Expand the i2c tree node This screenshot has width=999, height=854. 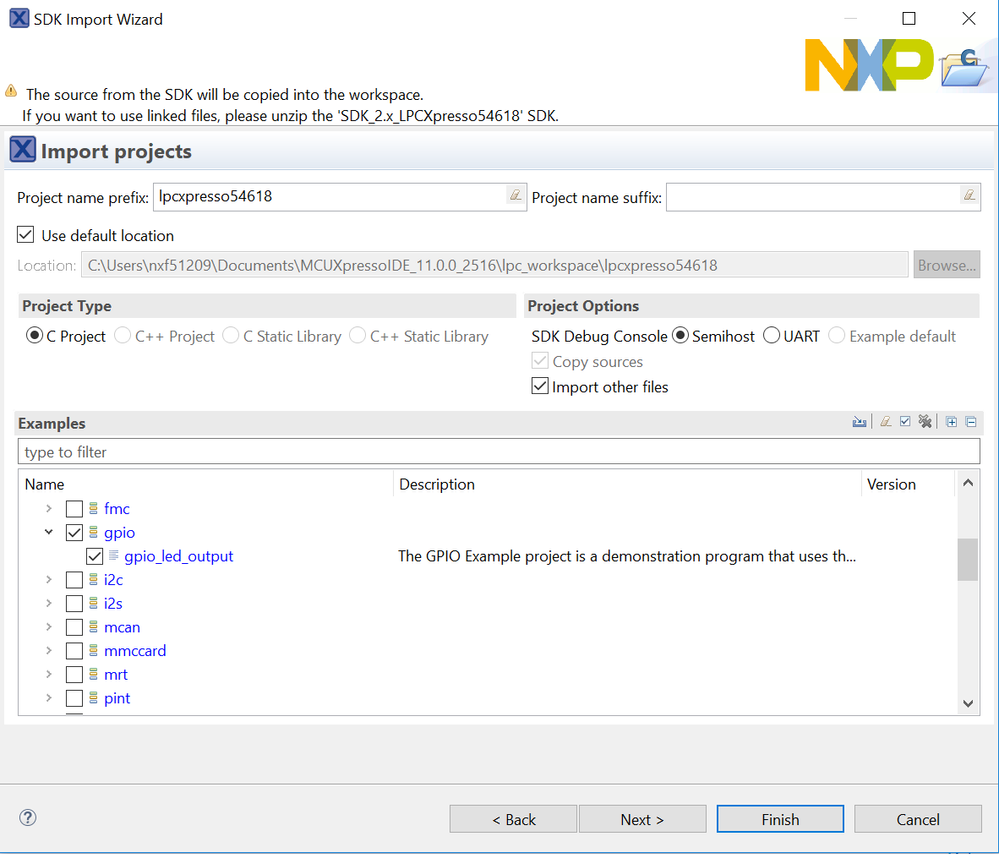[48, 579]
